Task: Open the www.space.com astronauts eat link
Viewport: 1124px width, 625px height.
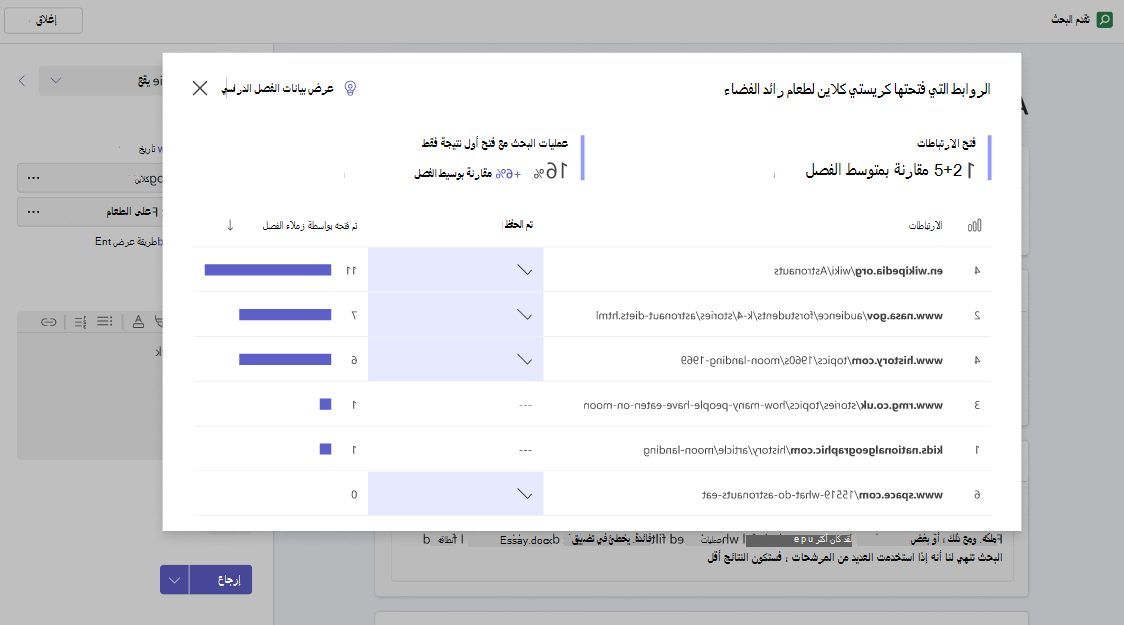Action: (x=822, y=495)
